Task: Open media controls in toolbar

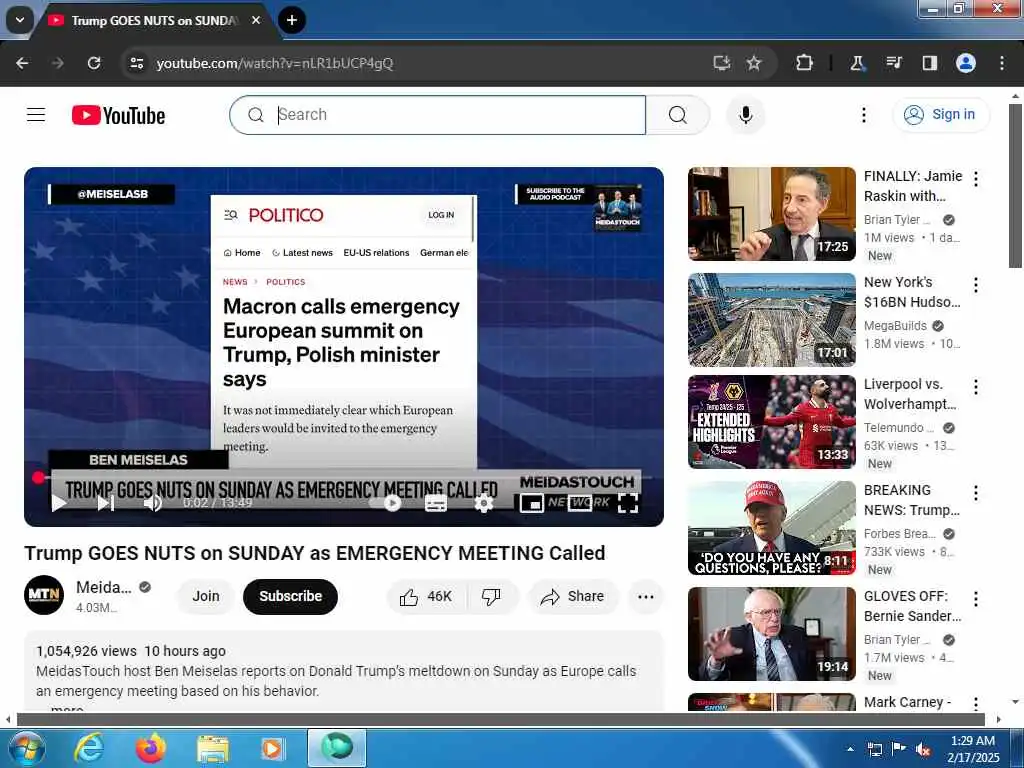Action: 893,63
